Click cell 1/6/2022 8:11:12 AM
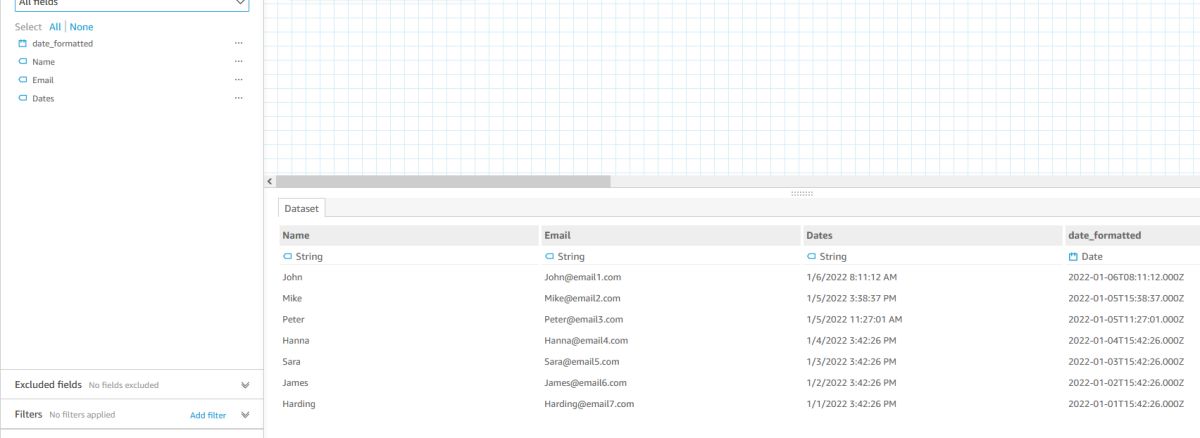Image resolution: width=1200 pixels, height=438 pixels. click(851, 277)
